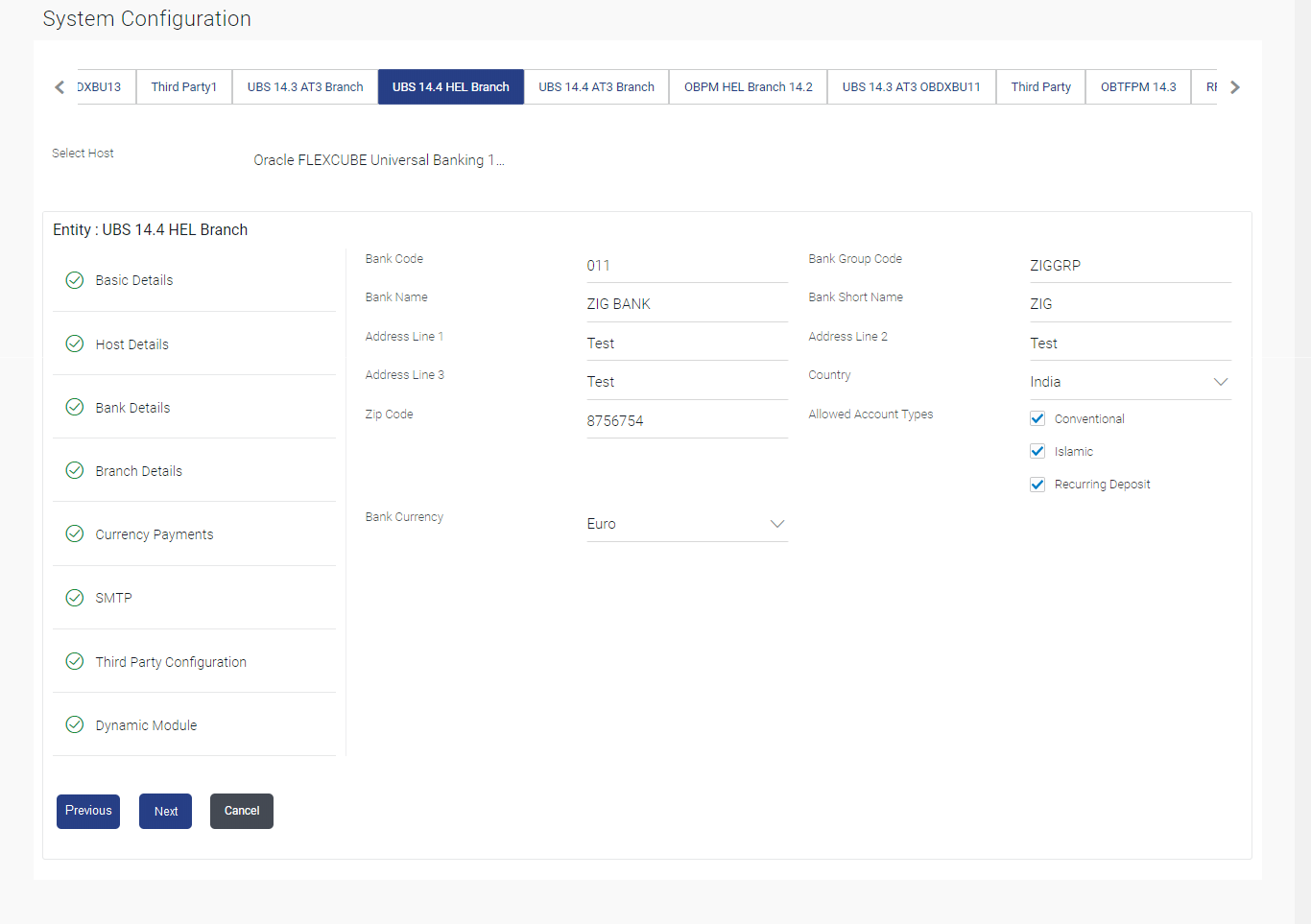Open the Country dropdown
This screenshot has width=1311, height=924.
tap(1130, 382)
